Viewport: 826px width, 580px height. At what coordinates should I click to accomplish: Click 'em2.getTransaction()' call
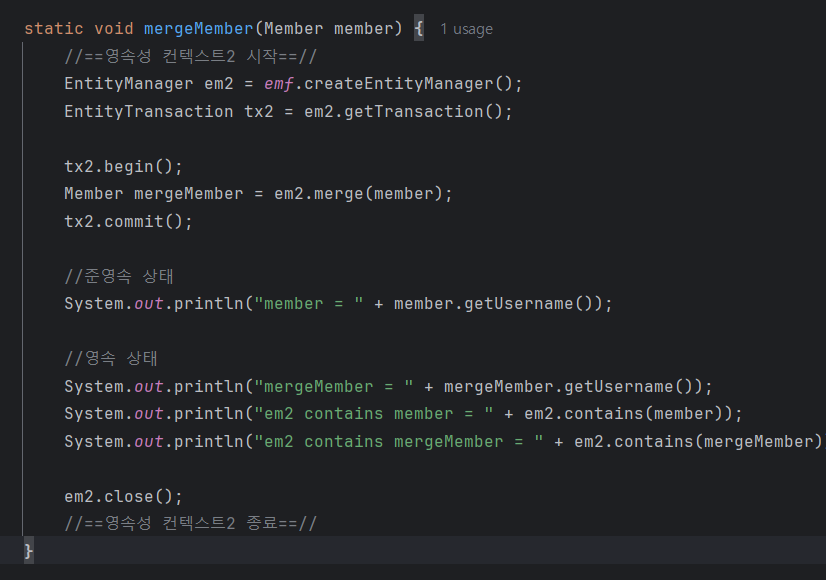(x=404, y=111)
